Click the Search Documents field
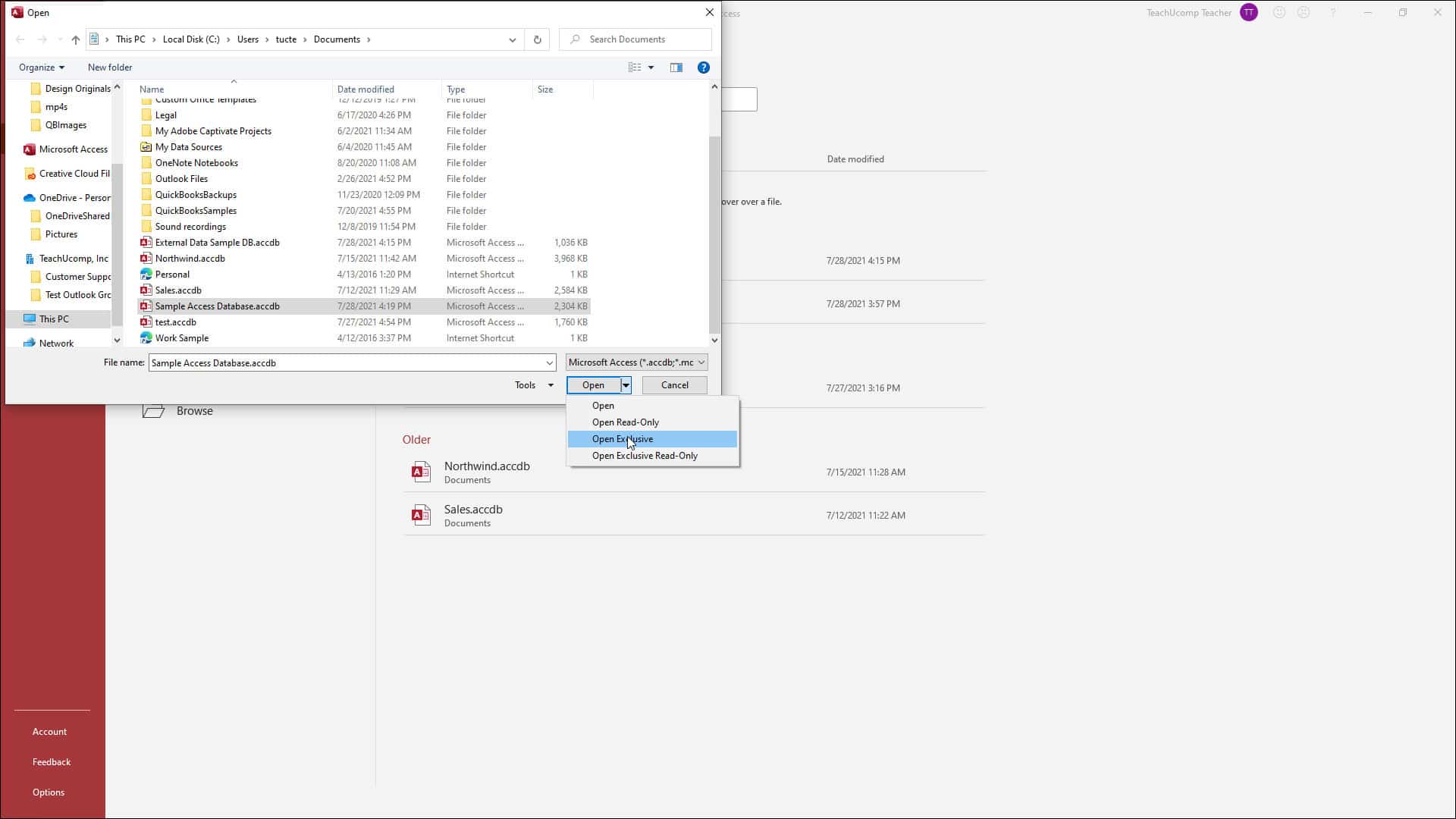The image size is (1456, 819). [x=635, y=39]
